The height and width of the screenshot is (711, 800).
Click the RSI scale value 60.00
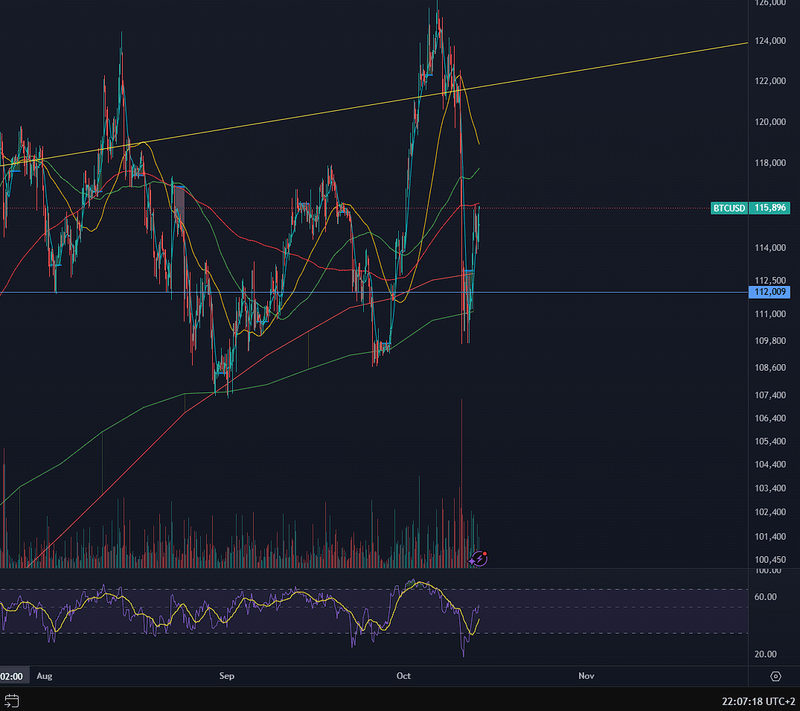(x=765, y=597)
